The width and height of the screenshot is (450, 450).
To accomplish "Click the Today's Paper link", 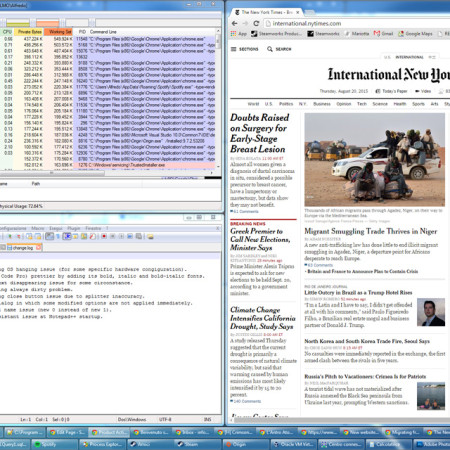I will click(x=391, y=91).
